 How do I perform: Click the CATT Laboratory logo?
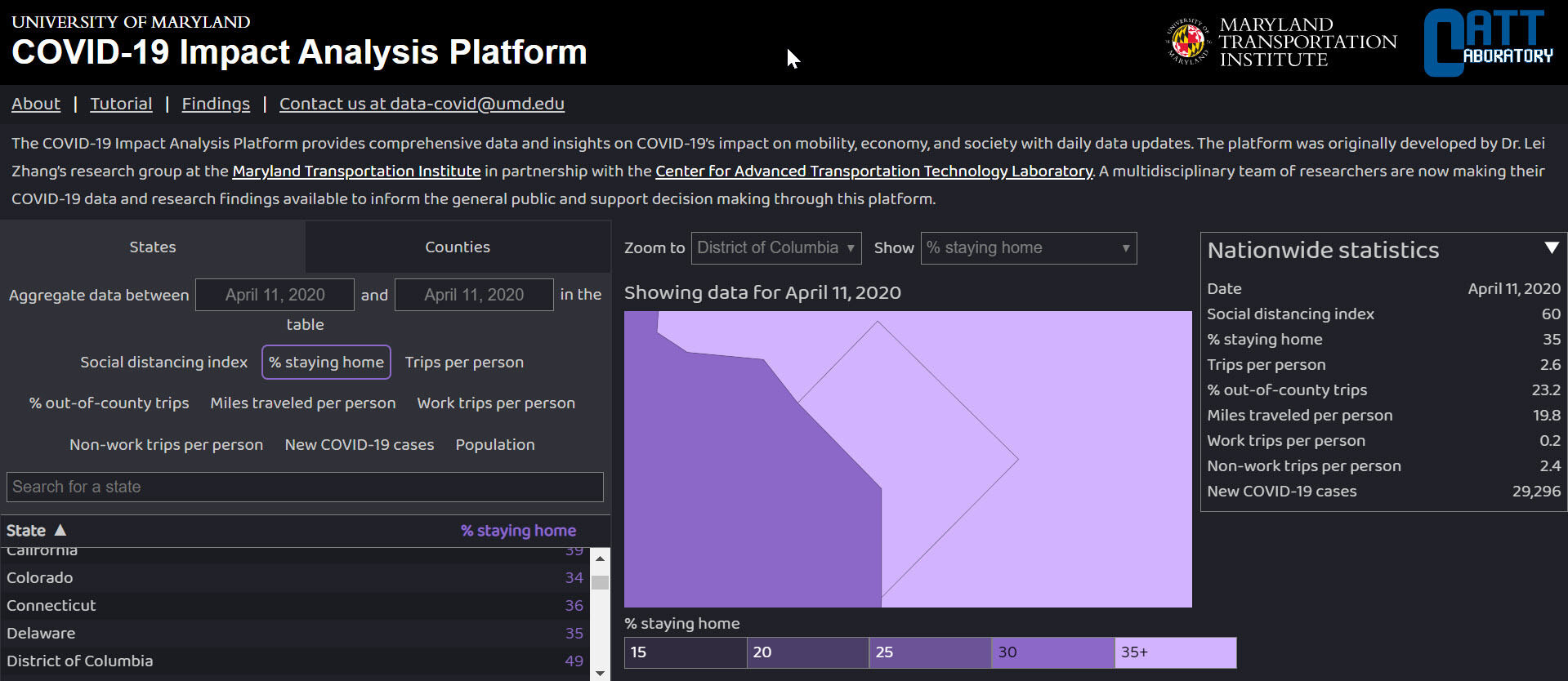click(x=1488, y=42)
